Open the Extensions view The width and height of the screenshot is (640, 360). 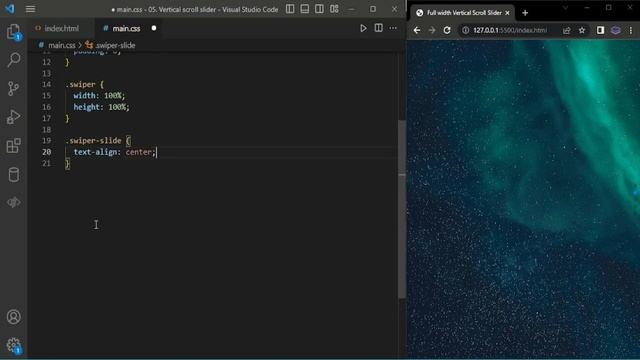(x=13, y=146)
